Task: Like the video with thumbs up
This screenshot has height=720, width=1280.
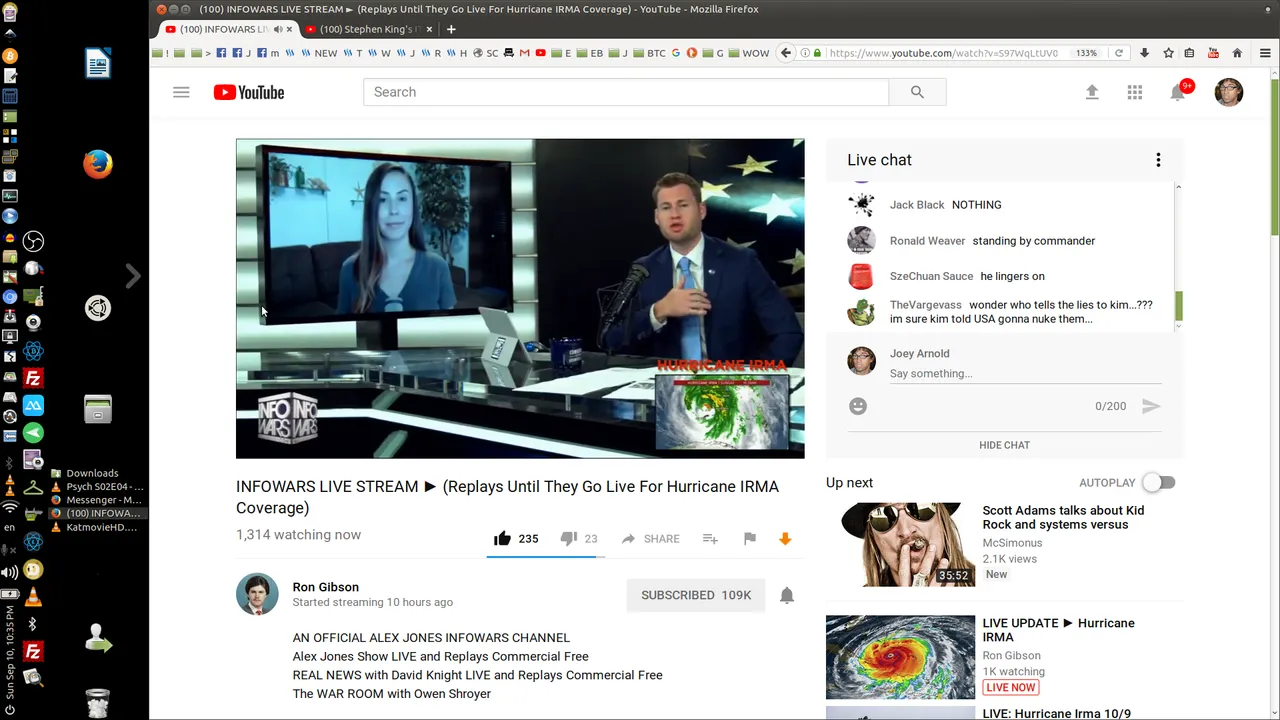Action: [x=502, y=538]
